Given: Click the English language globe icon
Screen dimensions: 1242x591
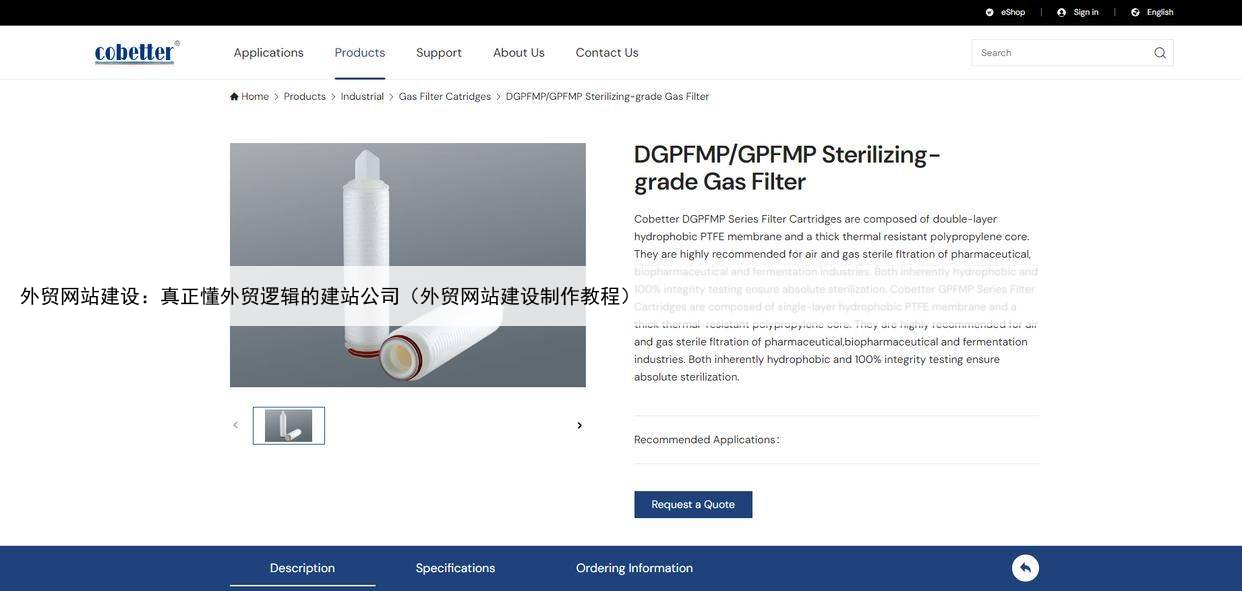Looking at the screenshot, I should 1135,12.
